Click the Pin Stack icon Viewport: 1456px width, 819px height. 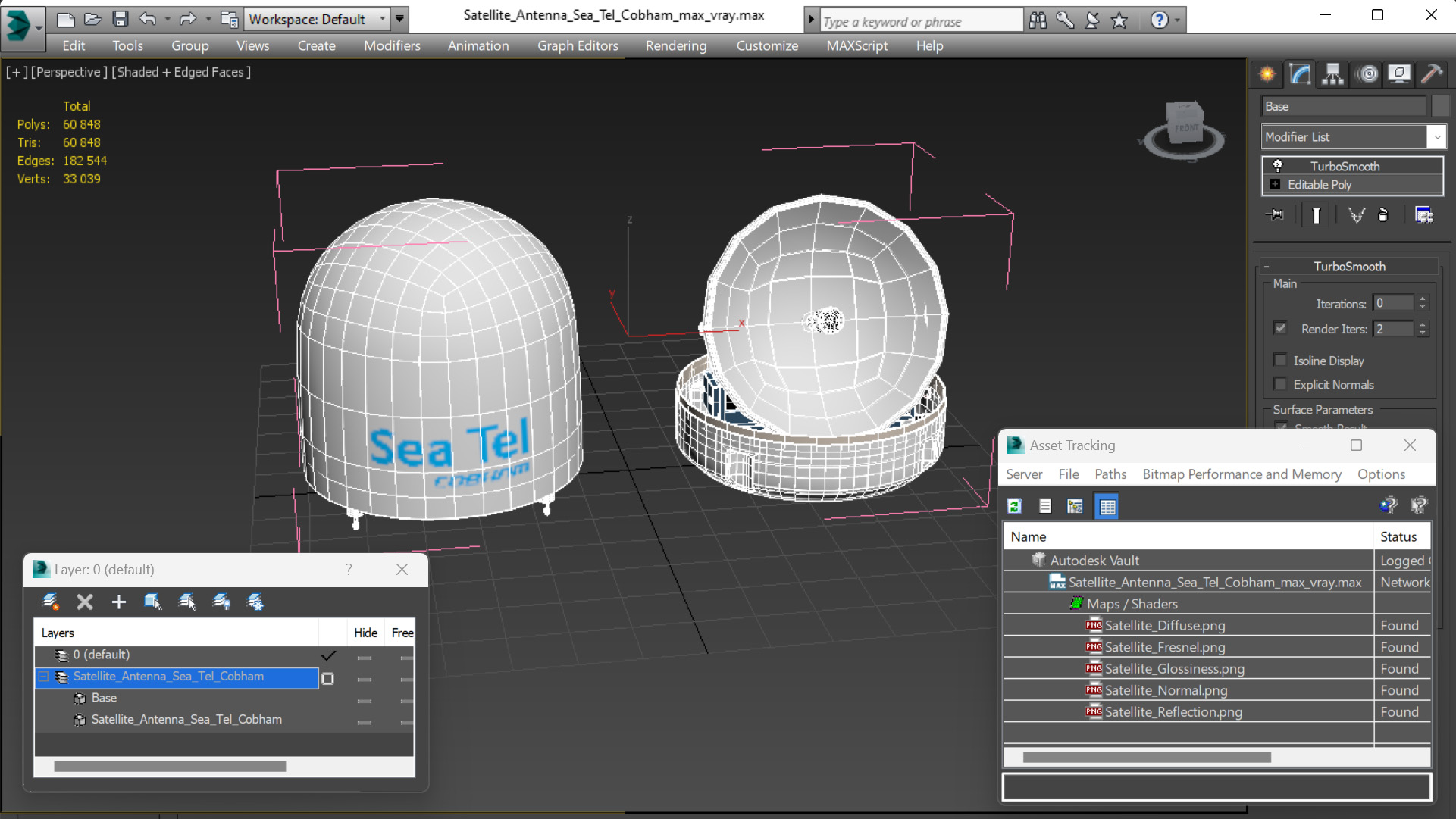point(1276,215)
